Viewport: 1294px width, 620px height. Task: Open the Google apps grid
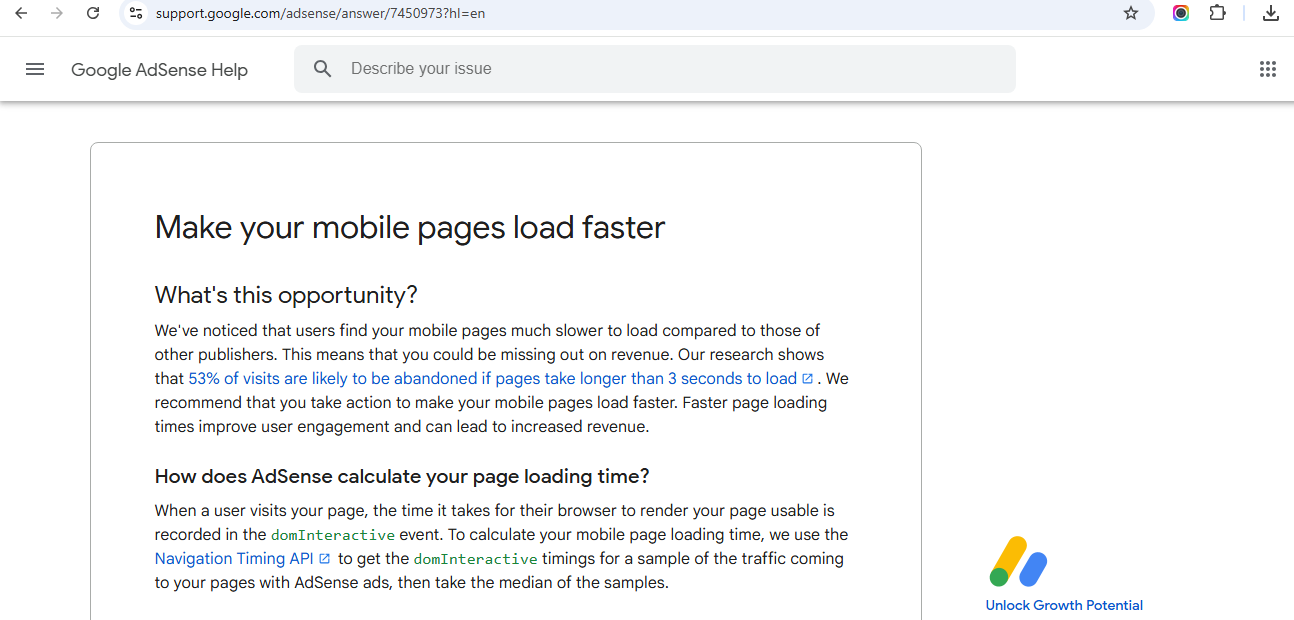coord(1267,69)
